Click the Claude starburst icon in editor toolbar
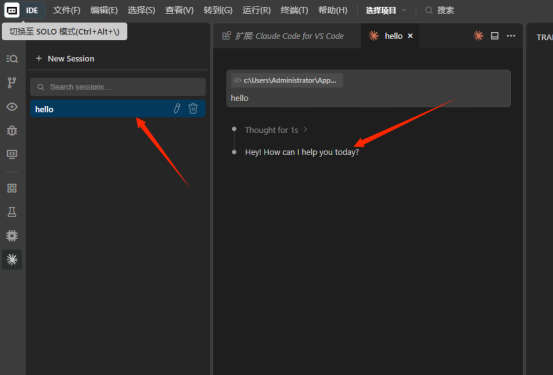 click(x=478, y=36)
